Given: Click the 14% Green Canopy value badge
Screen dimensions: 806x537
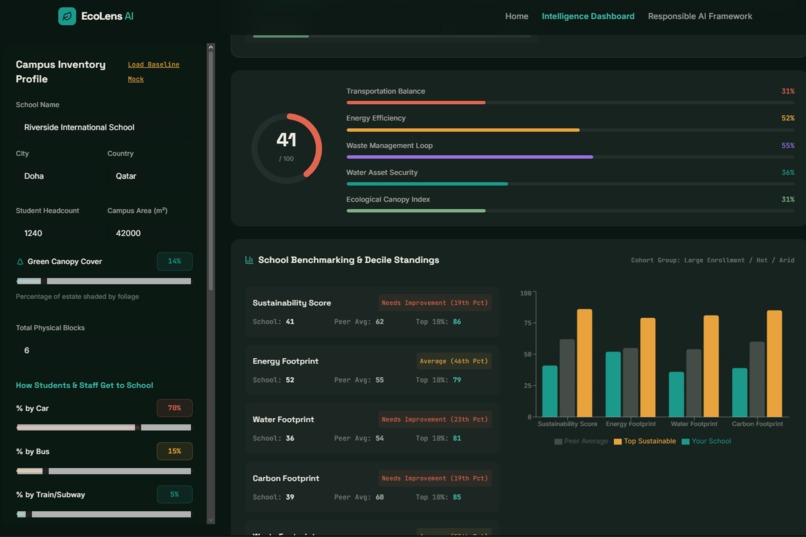Looking at the screenshot, I should [175, 261].
